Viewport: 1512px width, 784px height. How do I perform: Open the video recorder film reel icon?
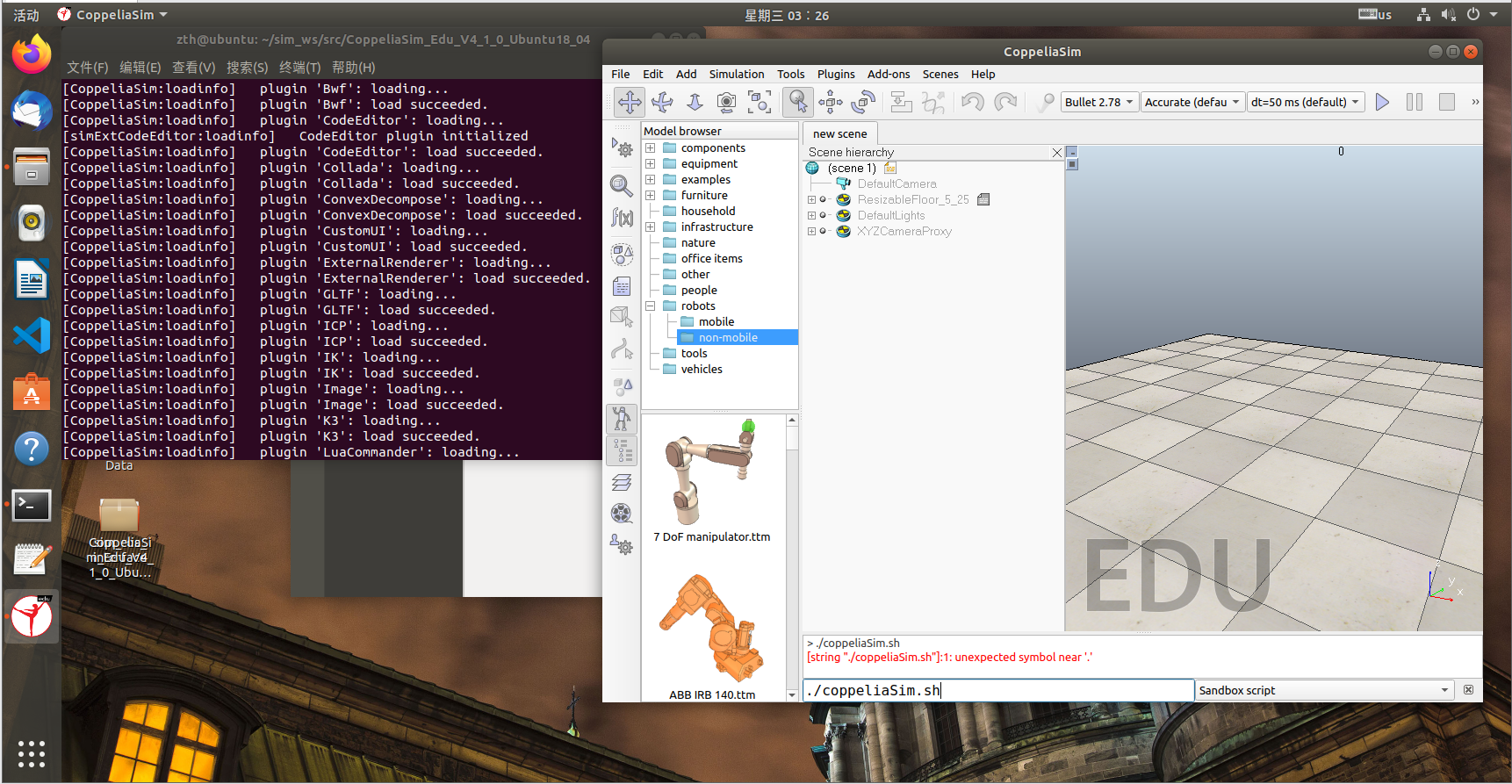click(622, 514)
